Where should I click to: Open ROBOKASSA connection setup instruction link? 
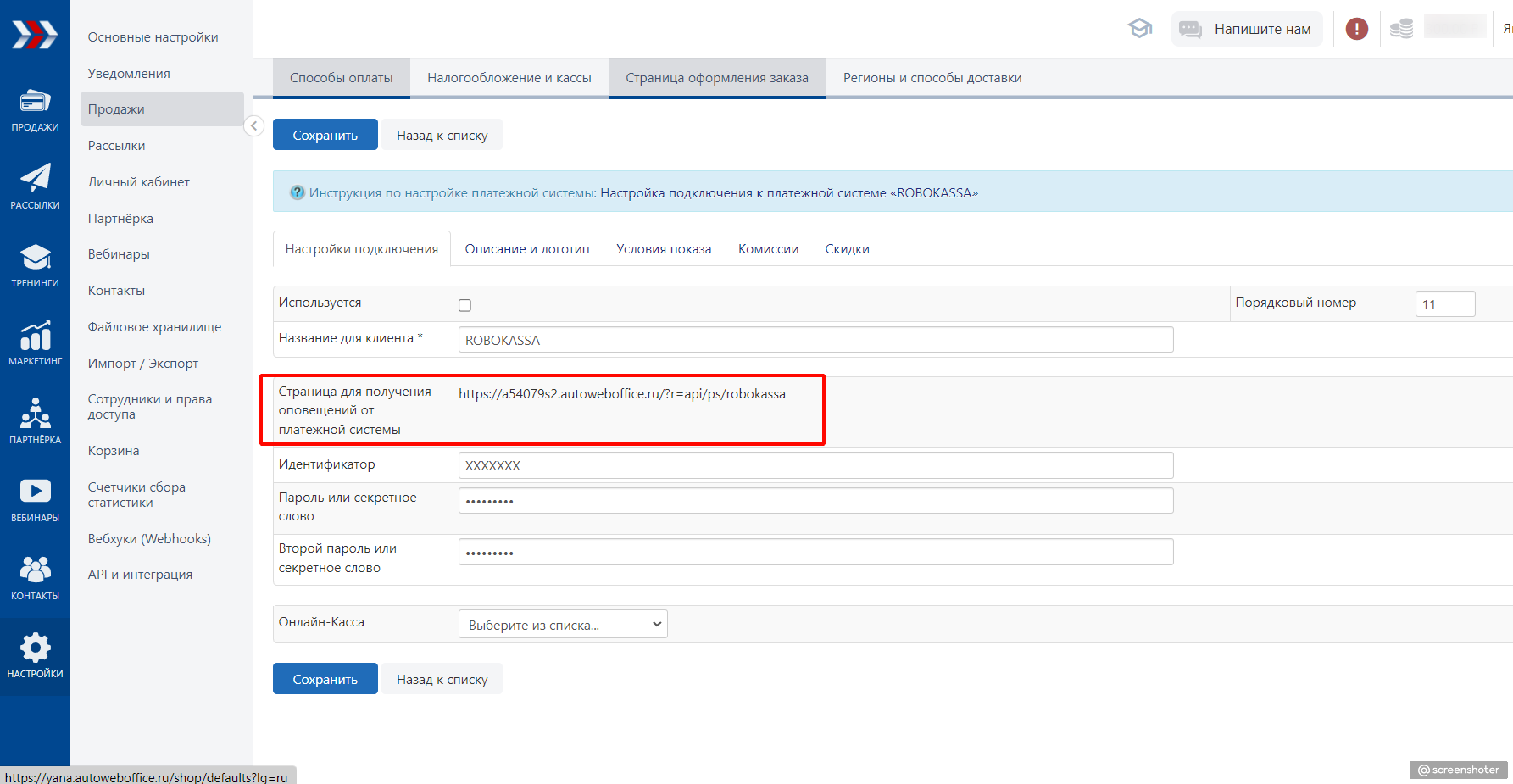click(788, 193)
